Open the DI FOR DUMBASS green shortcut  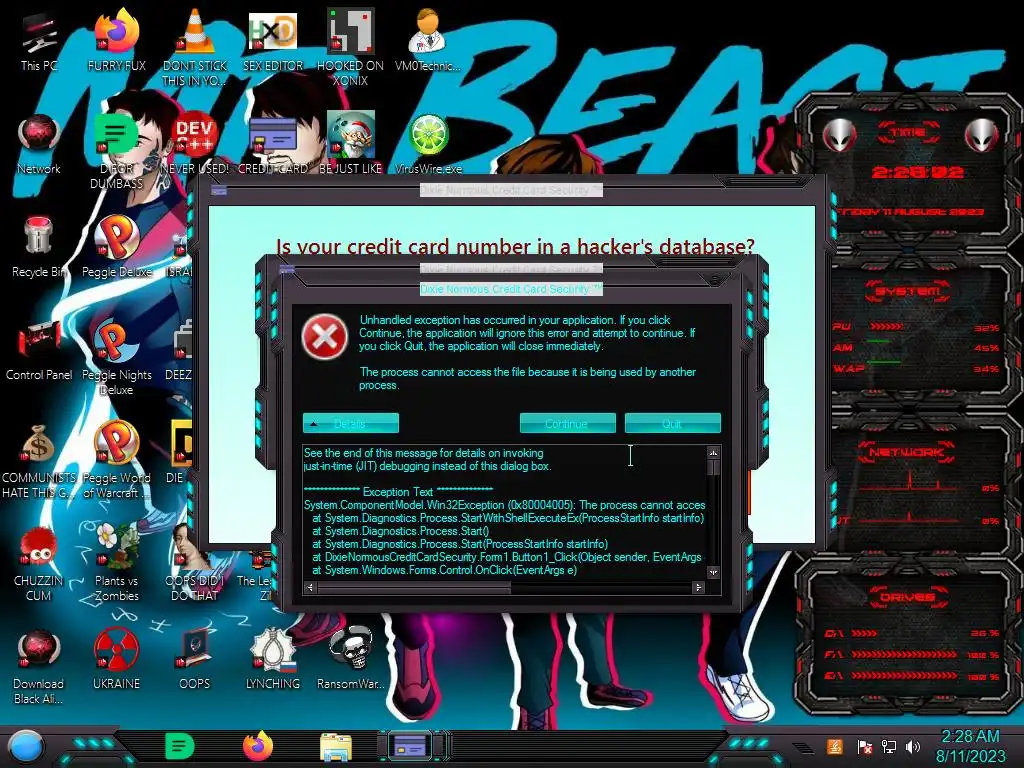(x=116, y=151)
